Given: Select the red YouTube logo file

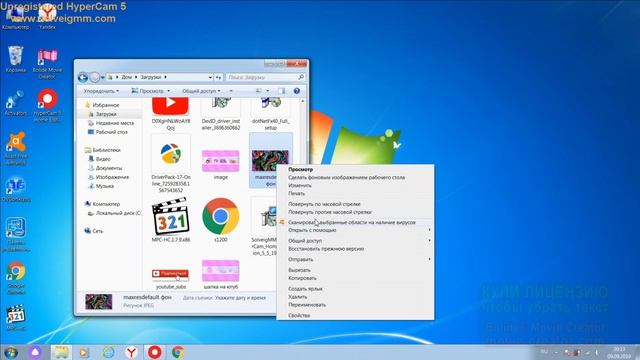Looking at the screenshot, I should click(x=171, y=114).
